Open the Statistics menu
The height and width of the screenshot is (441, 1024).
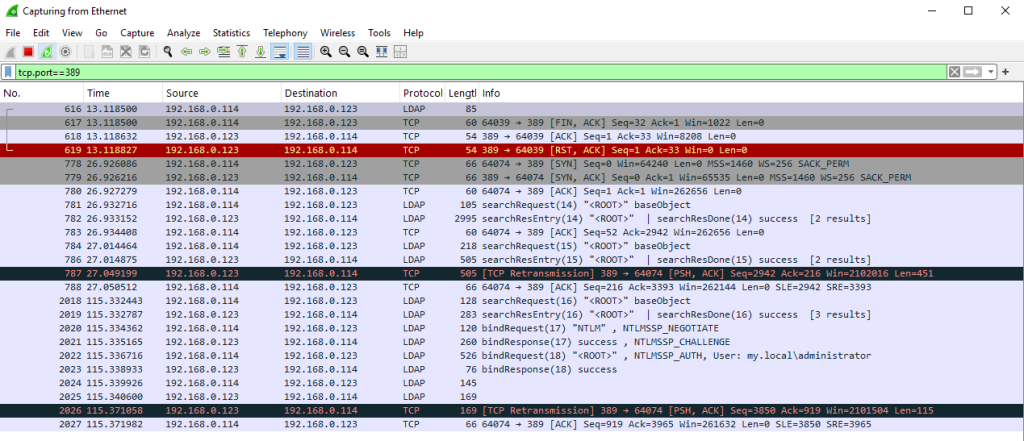(231, 33)
